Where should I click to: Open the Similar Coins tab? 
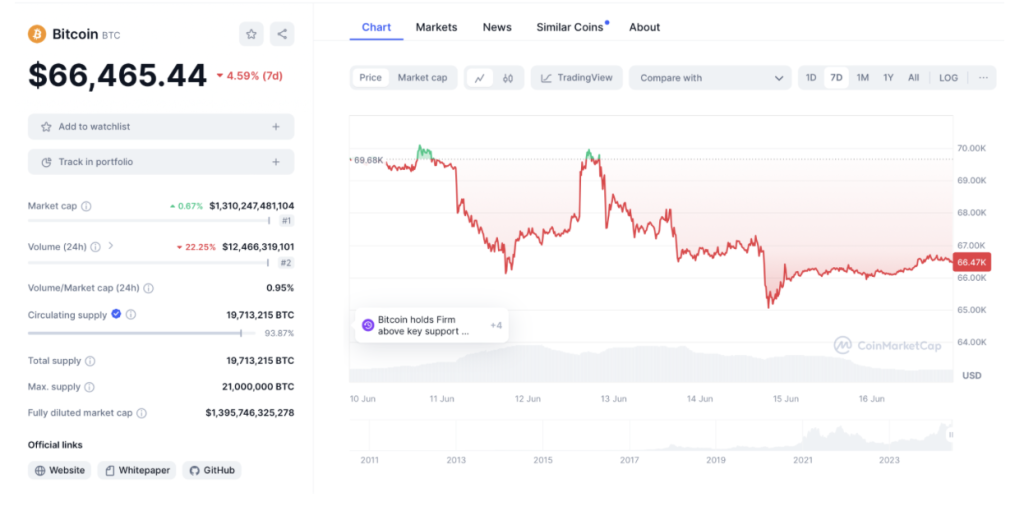[570, 27]
